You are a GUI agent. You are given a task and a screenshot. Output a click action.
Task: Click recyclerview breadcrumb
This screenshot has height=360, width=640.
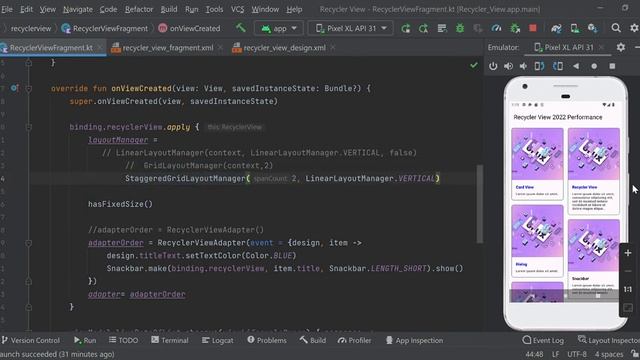(x=31, y=29)
